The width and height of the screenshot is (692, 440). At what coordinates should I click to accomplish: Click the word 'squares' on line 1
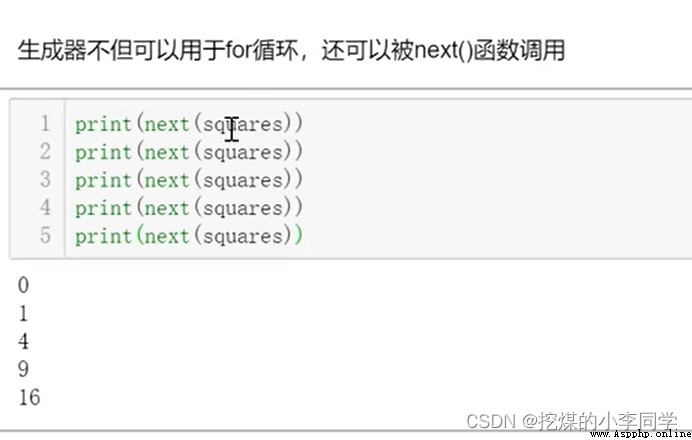[243, 125]
